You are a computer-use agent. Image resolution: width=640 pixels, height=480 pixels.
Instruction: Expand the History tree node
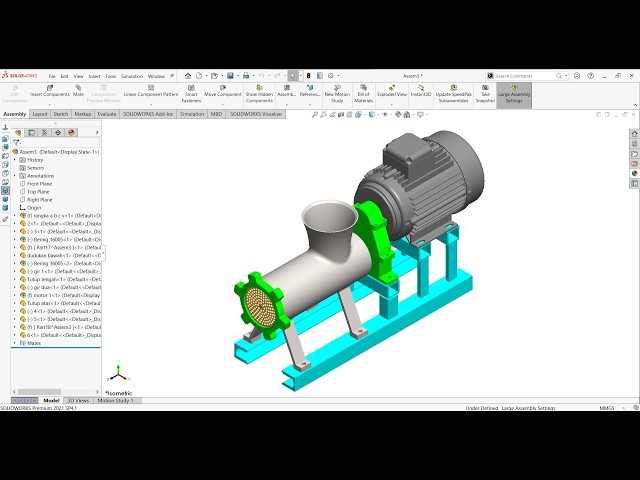point(15,160)
